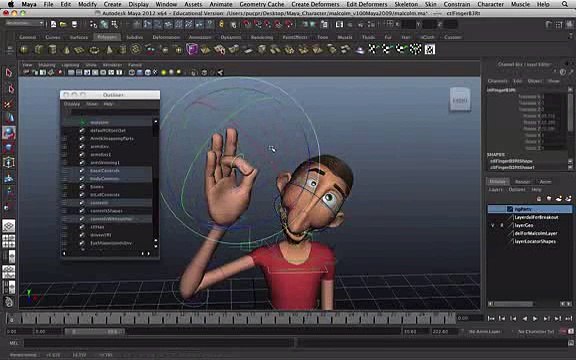
Task: Expand the FaceControls node in Outliner
Action: coord(65,171)
